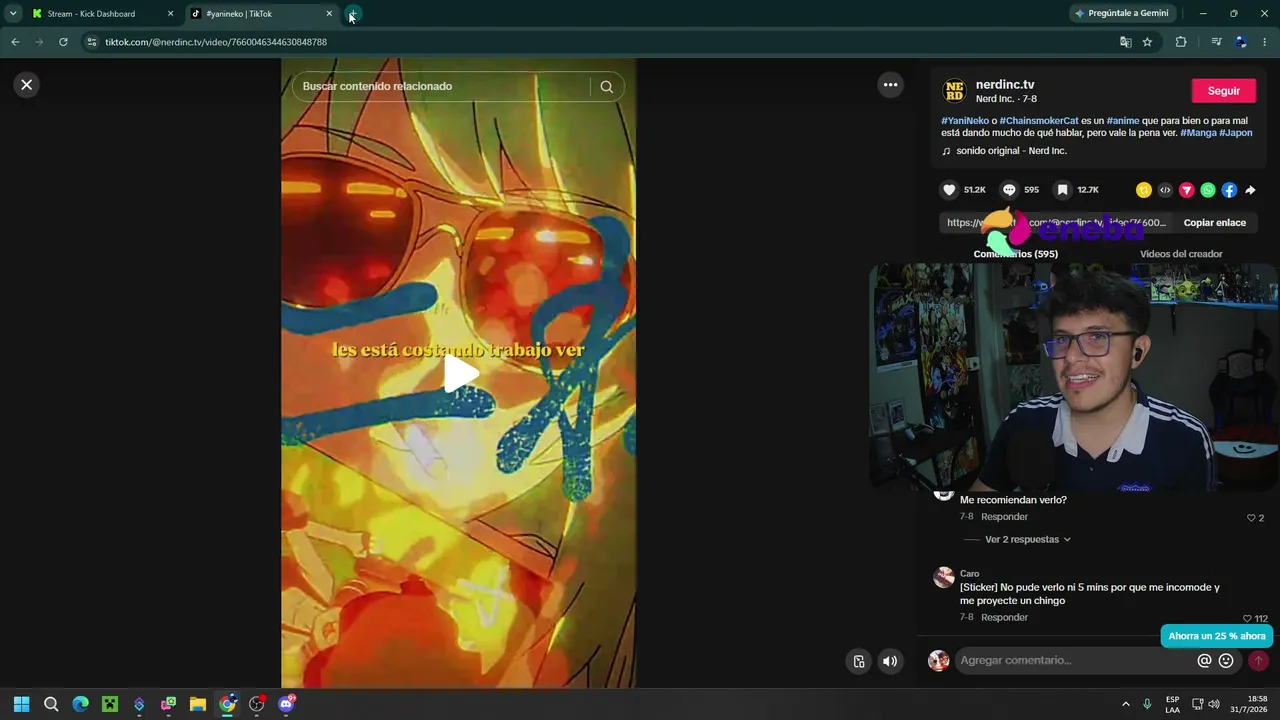Share the video to WhatsApp
The image size is (1280, 720).
pos(1208,190)
